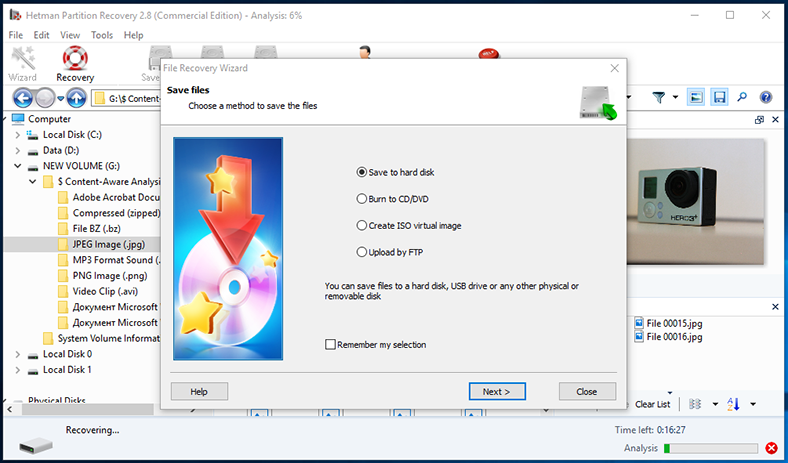Select the PNG Image (.png) folder

103,275
